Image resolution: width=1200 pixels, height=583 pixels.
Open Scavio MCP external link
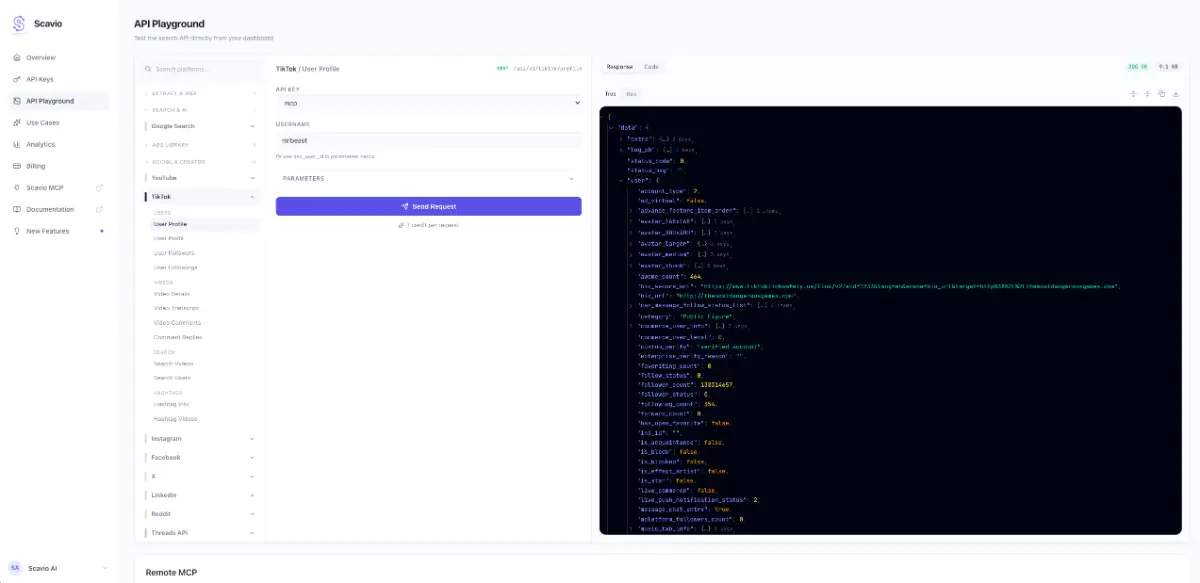[58, 188]
